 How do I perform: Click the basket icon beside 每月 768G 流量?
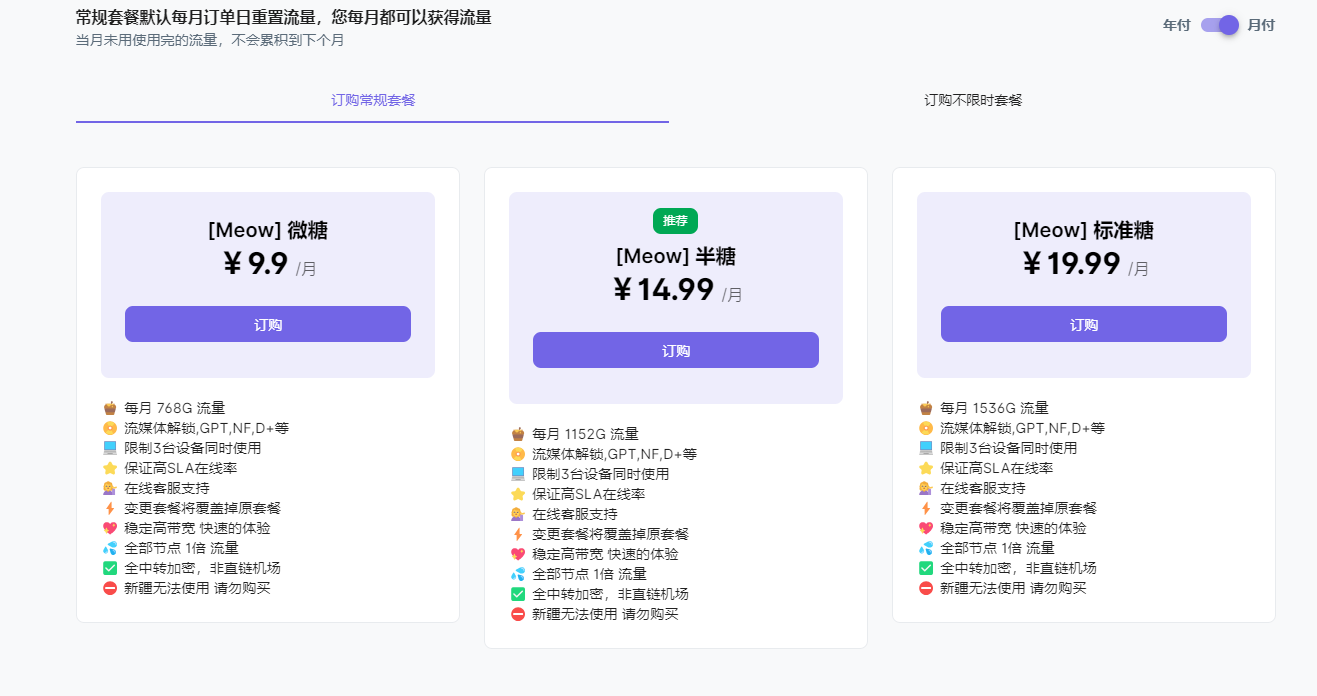pyautogui.click(x=110, y=408)
